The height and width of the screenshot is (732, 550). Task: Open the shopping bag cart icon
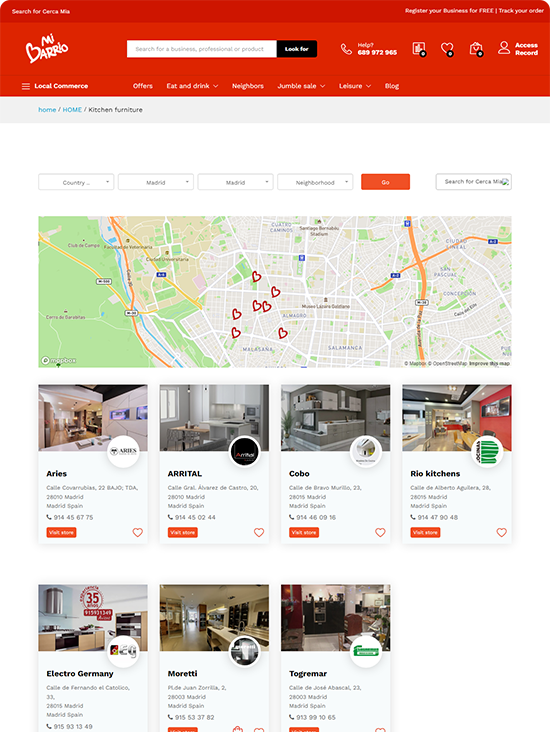(x=476, y=49)
